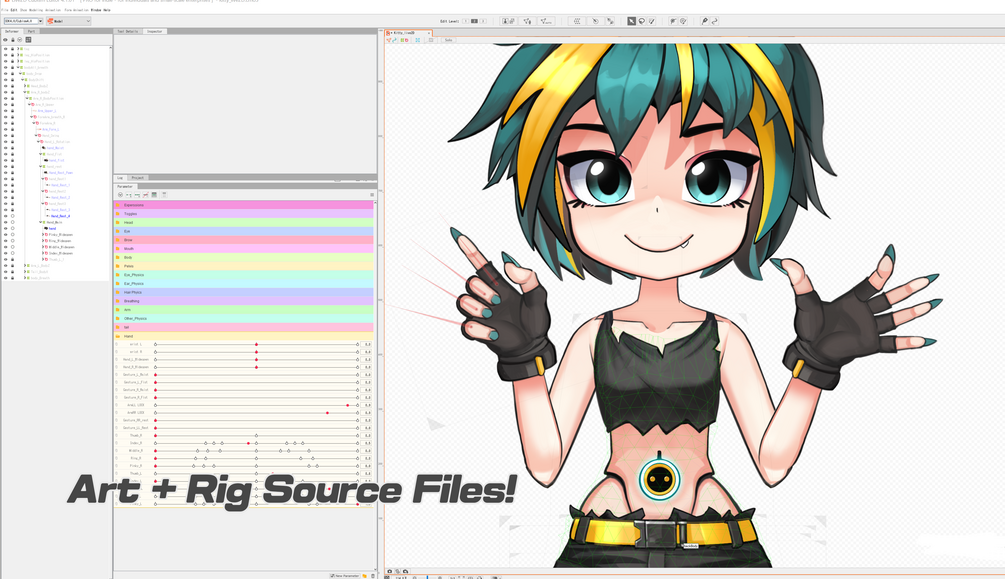This screenshot has height=579, width=1005.
Task: Open the Help menu
Action: coord(106,10)
